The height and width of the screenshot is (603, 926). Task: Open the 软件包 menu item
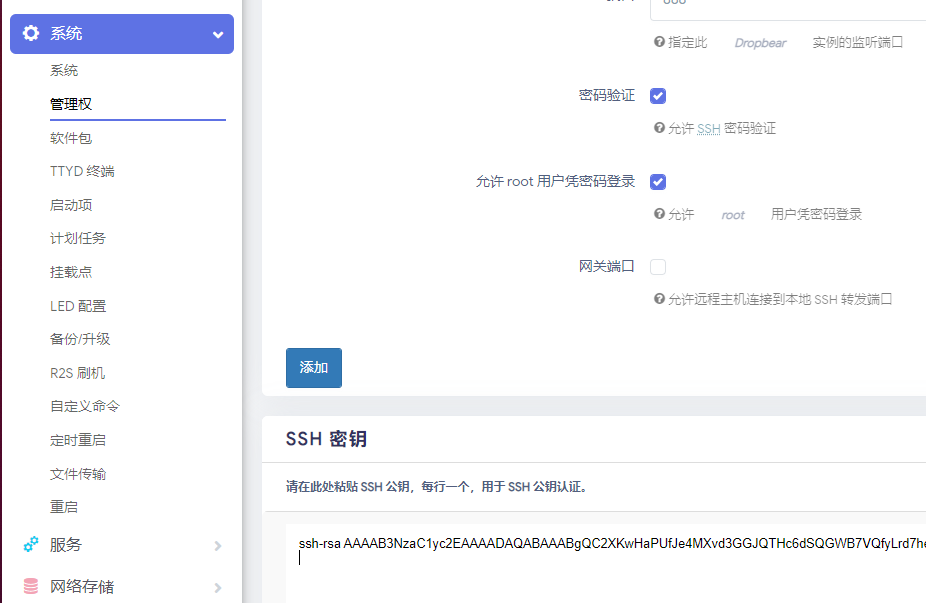pos(71,138)
